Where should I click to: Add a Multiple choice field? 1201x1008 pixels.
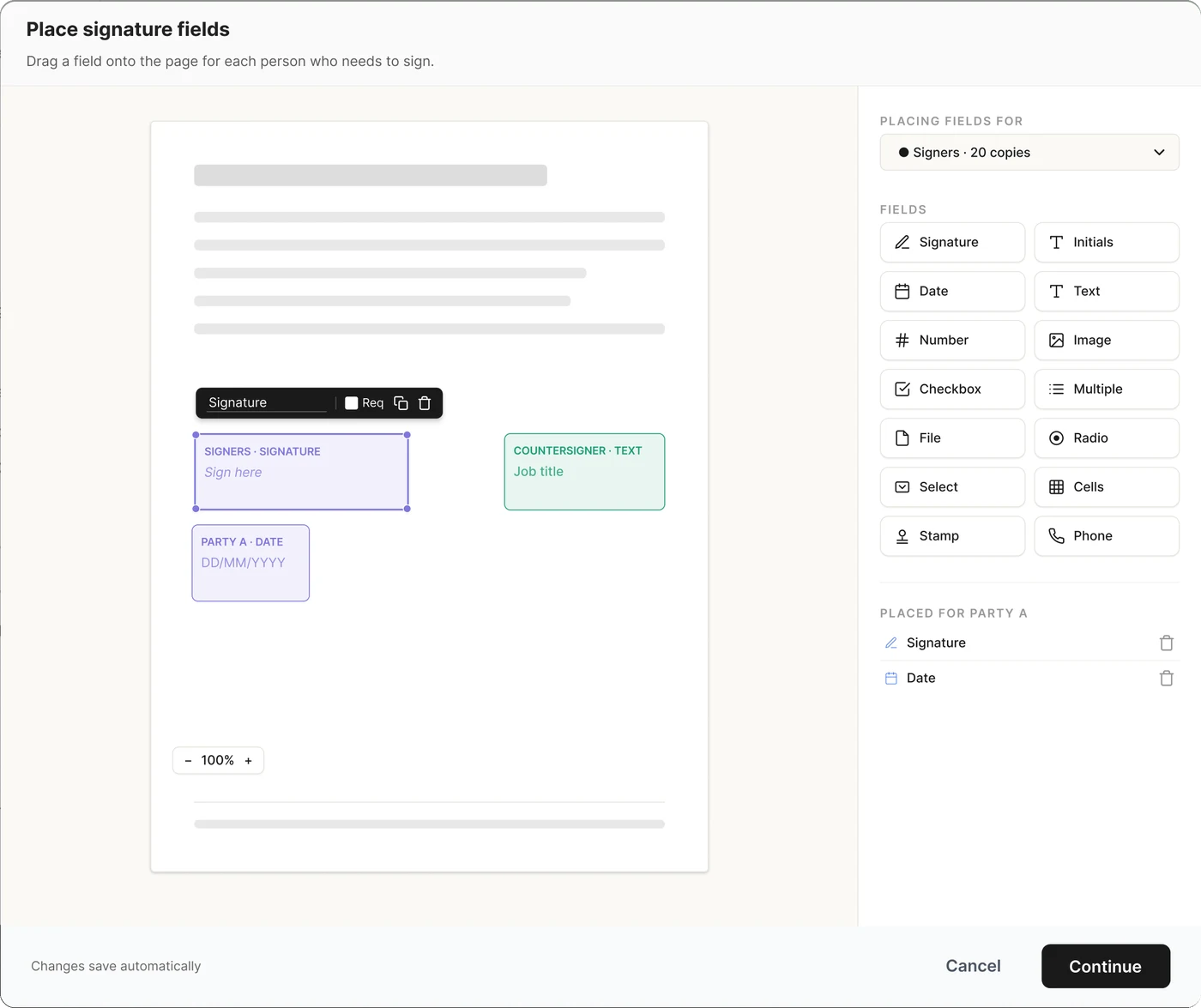[x=1107, y=389]
